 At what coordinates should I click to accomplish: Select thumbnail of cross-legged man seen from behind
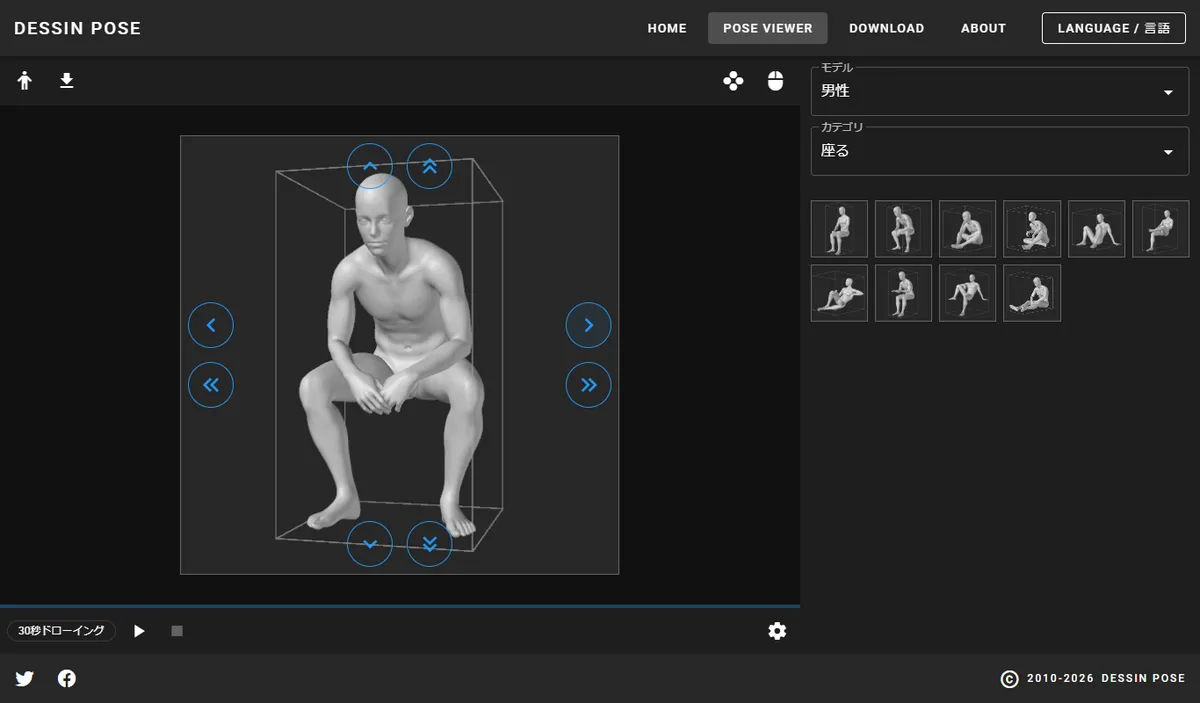(x=1032, y=229)
